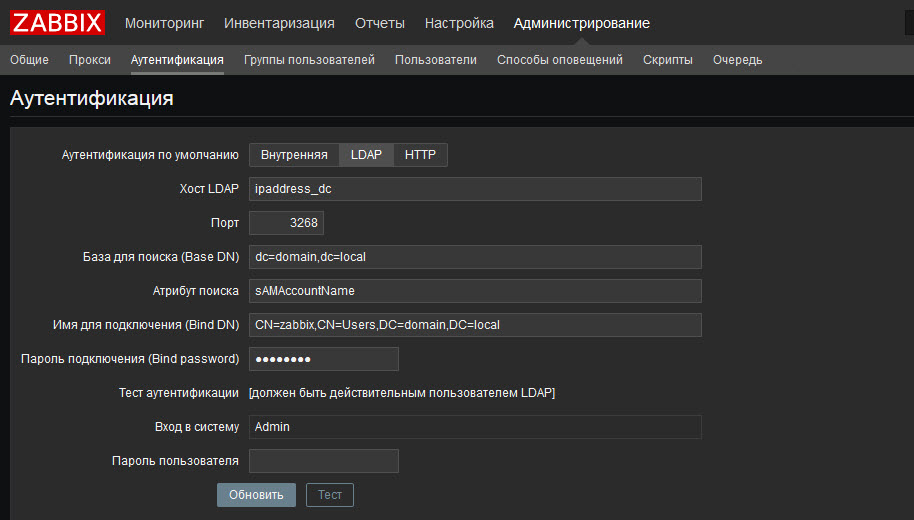Select HTTP authentication option
Viewport: 914px width, 520px height.
pos(420,155)
